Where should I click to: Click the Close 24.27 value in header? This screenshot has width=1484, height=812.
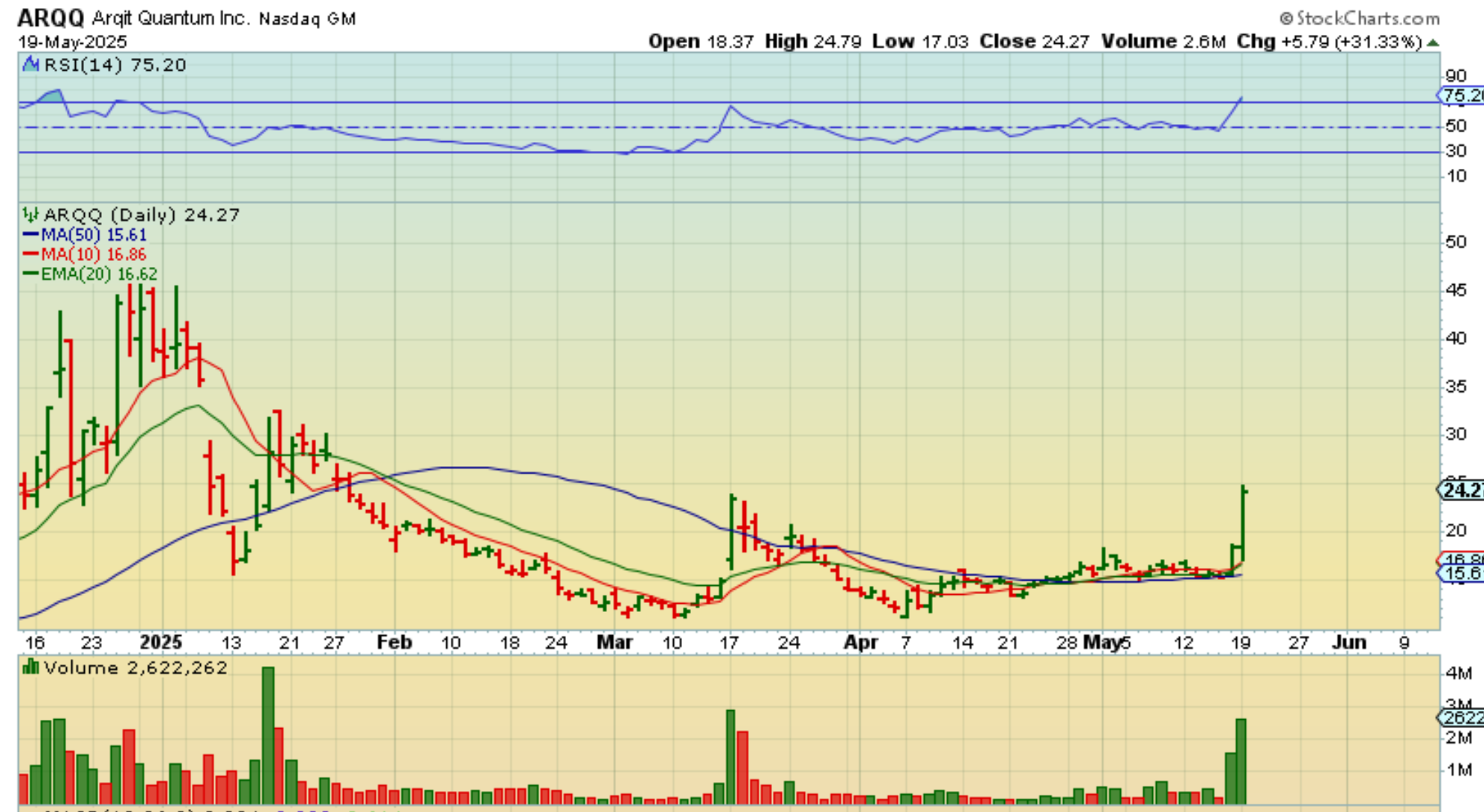[1065, 42]
